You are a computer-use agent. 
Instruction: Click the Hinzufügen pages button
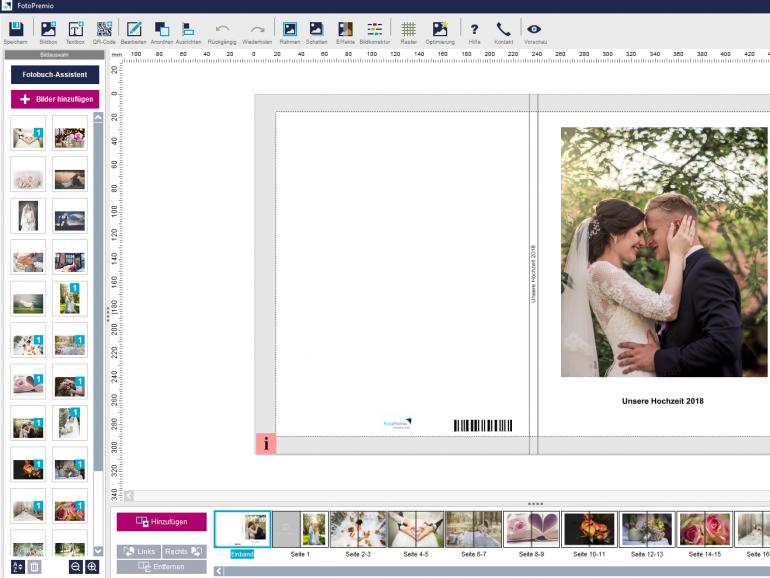pos(162,522)
